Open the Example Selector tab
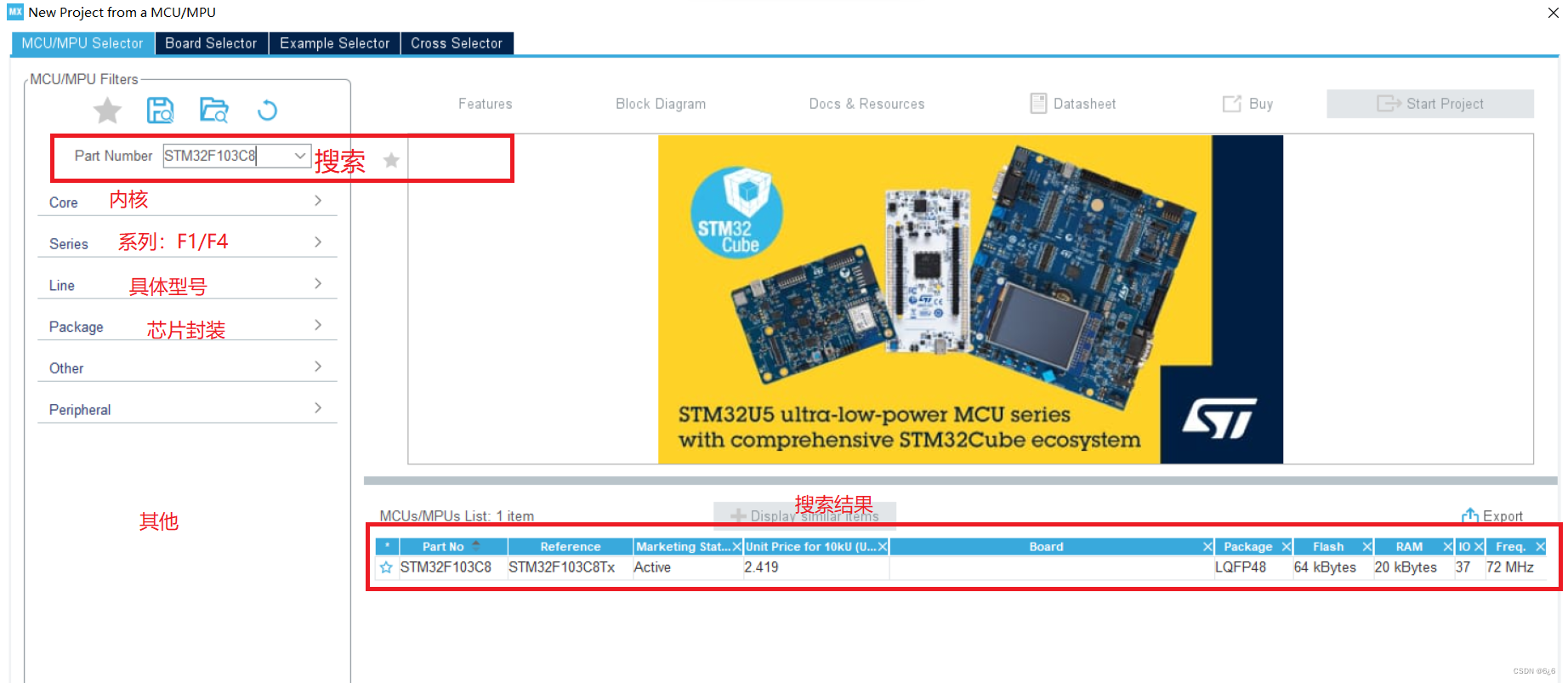1568x683 pixels. [x=334, y=43]
